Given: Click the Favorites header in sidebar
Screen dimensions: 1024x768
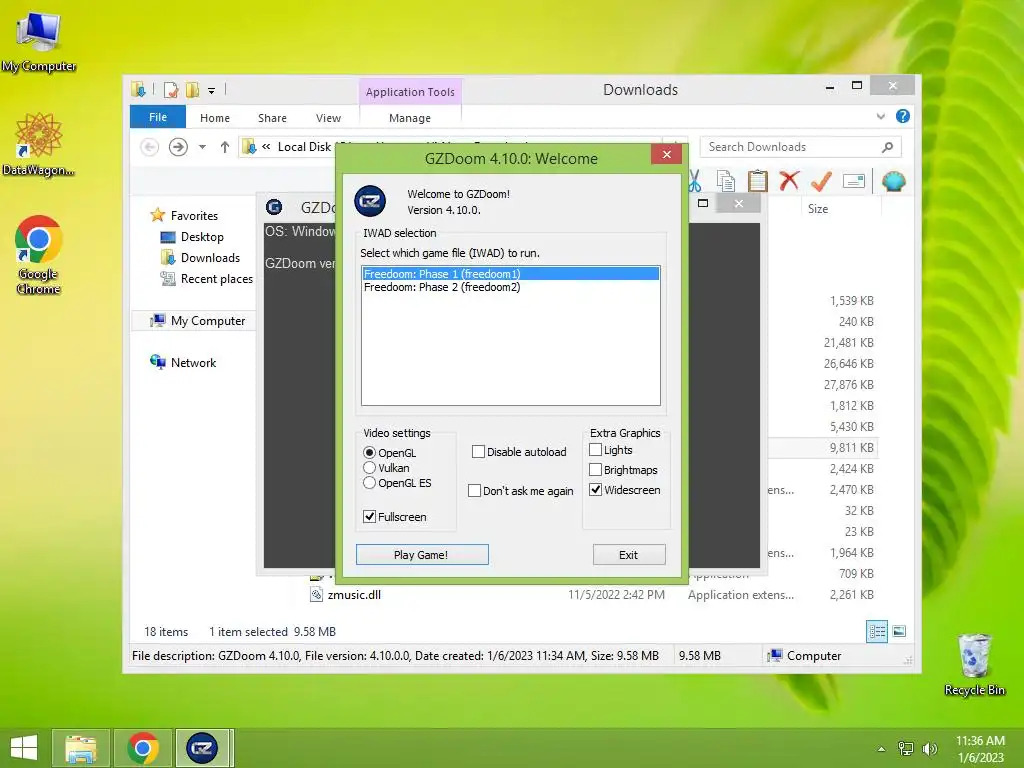Looking at the screenshot, I should tap(194, 216).
